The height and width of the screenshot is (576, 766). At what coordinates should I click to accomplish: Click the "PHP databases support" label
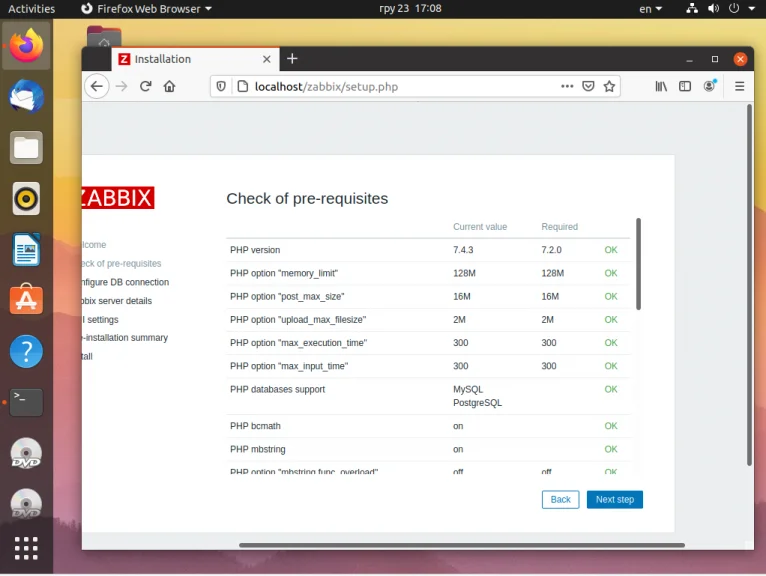pos(277,389)
